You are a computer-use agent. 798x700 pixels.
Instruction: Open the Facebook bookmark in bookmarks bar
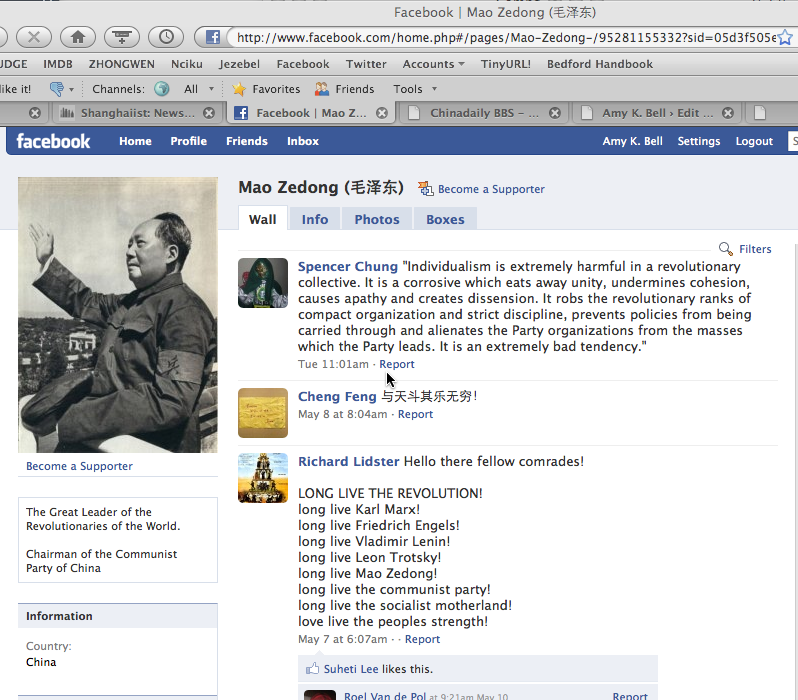(x=303, y=64)
